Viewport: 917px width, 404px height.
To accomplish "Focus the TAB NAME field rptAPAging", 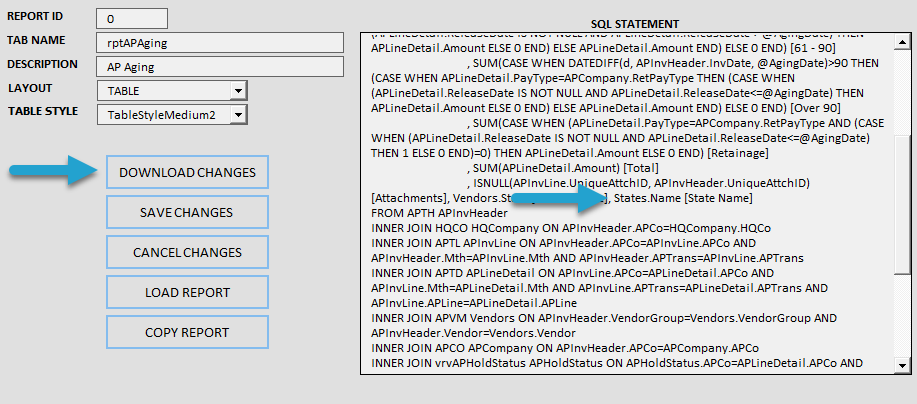I will pos(220,43).
